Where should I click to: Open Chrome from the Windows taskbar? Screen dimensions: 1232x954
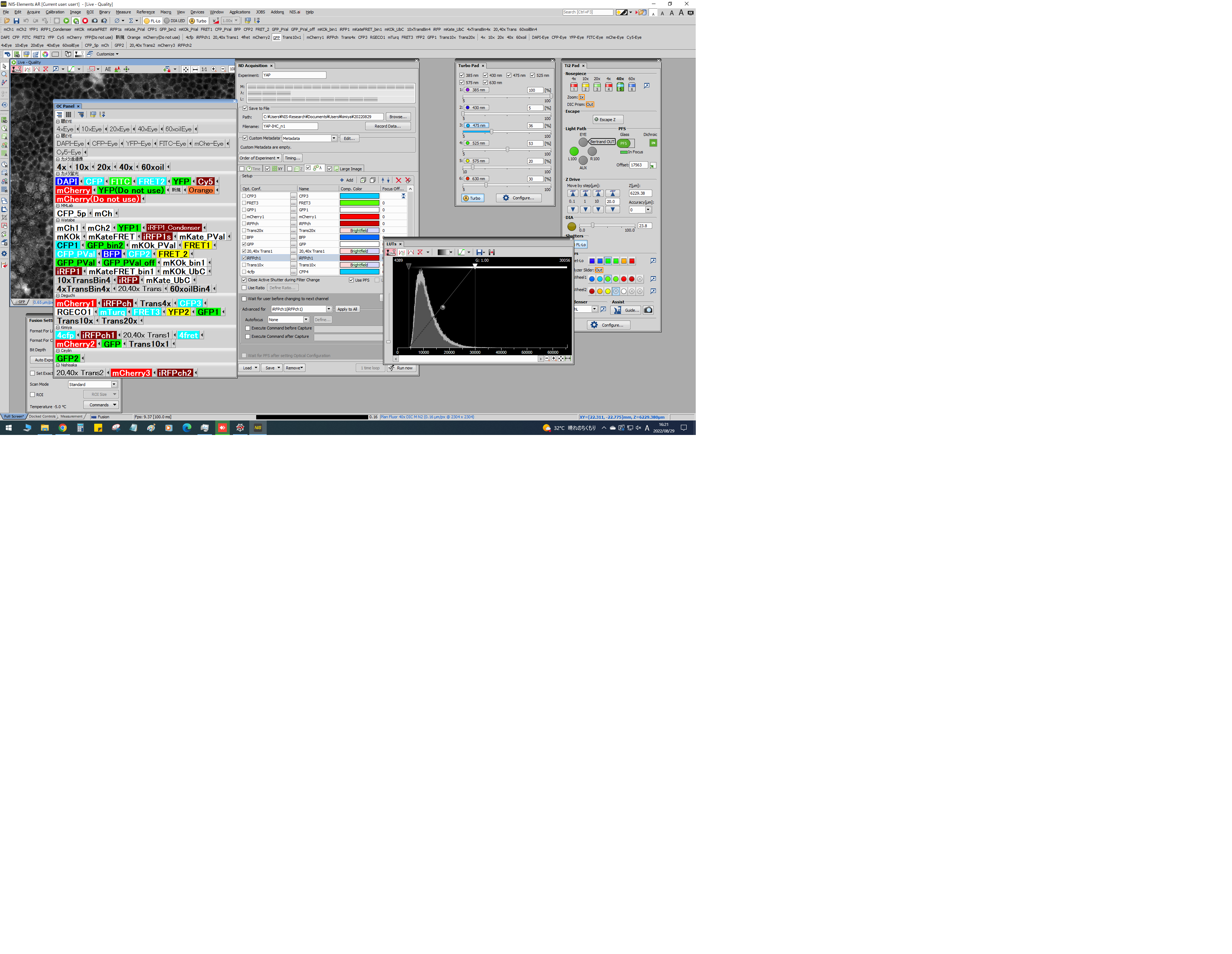[63, 428]
